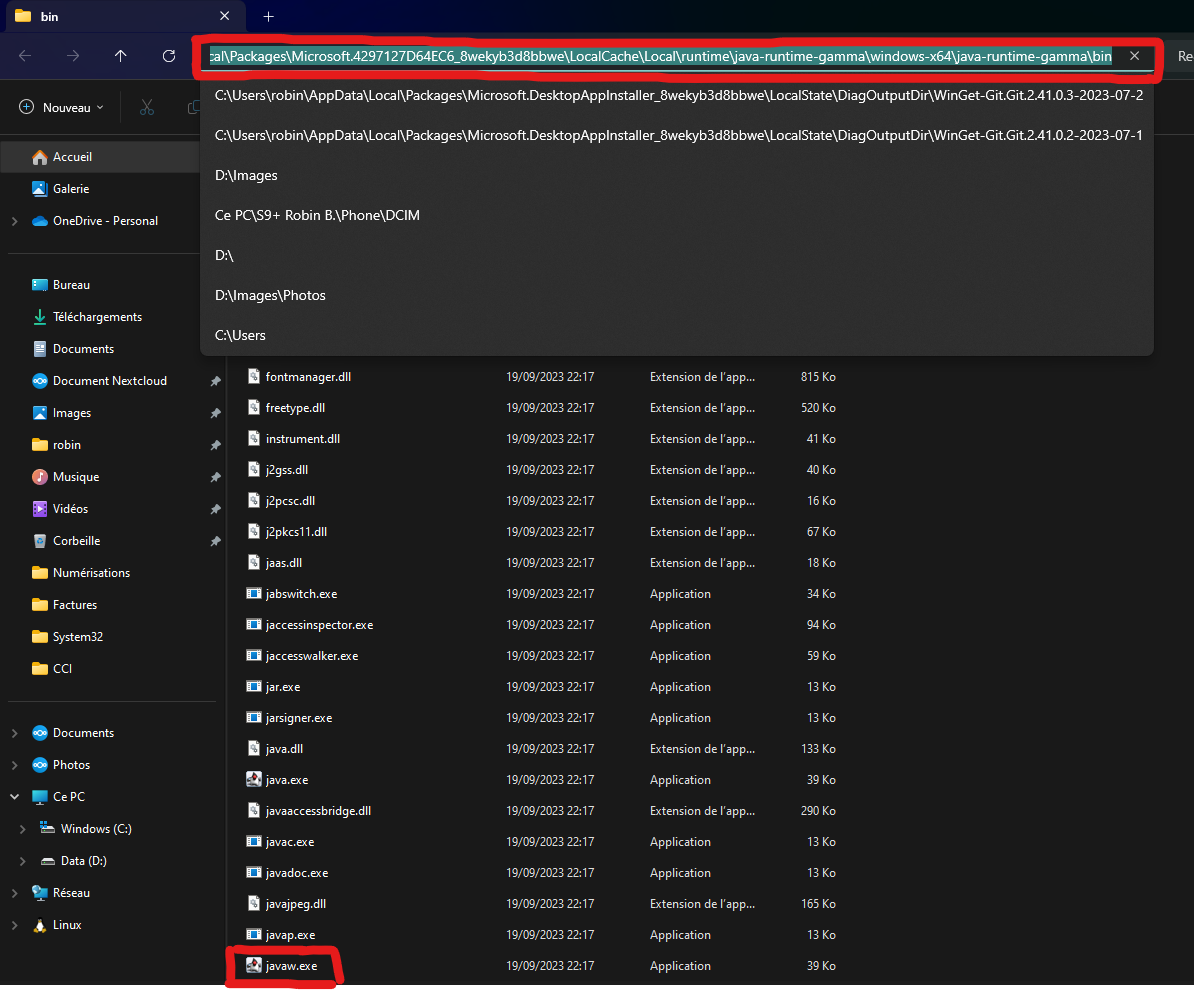Screen dimensions: 1194x990
Task: Open Accueil in the sidebar
Action: pyautogui.click(x=72, y=156)
